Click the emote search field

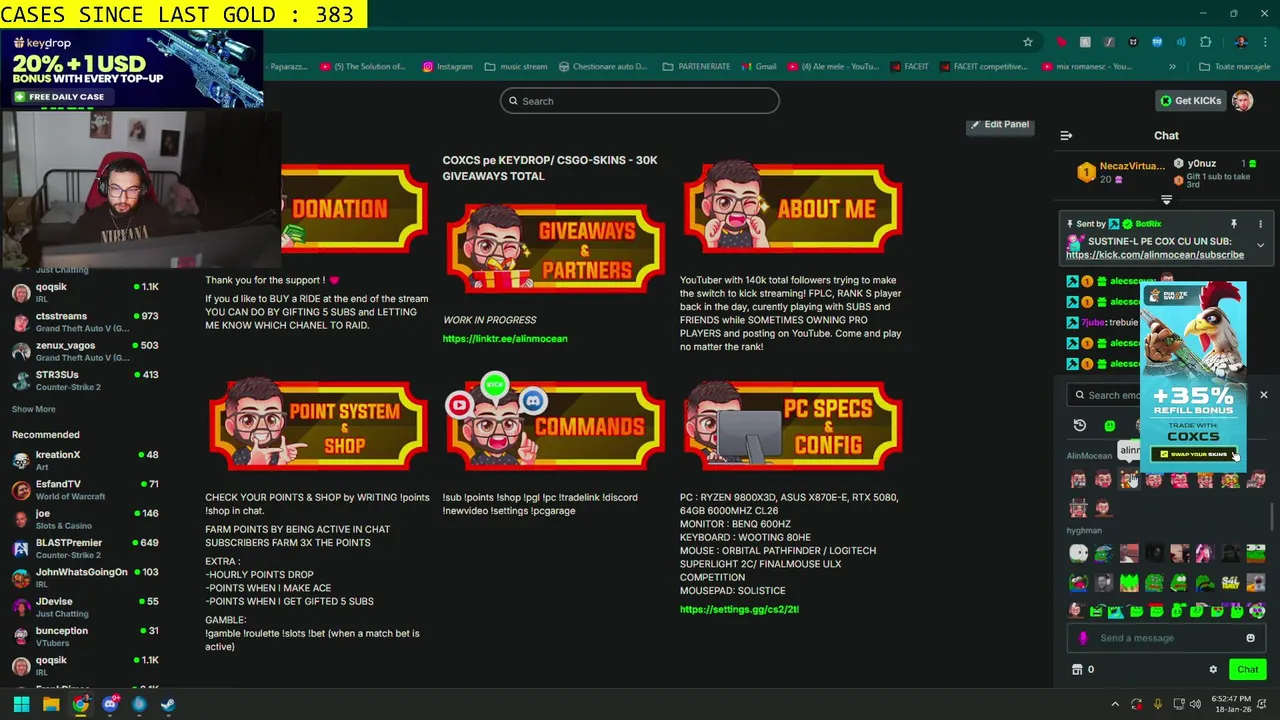[x=1105, y=395]
